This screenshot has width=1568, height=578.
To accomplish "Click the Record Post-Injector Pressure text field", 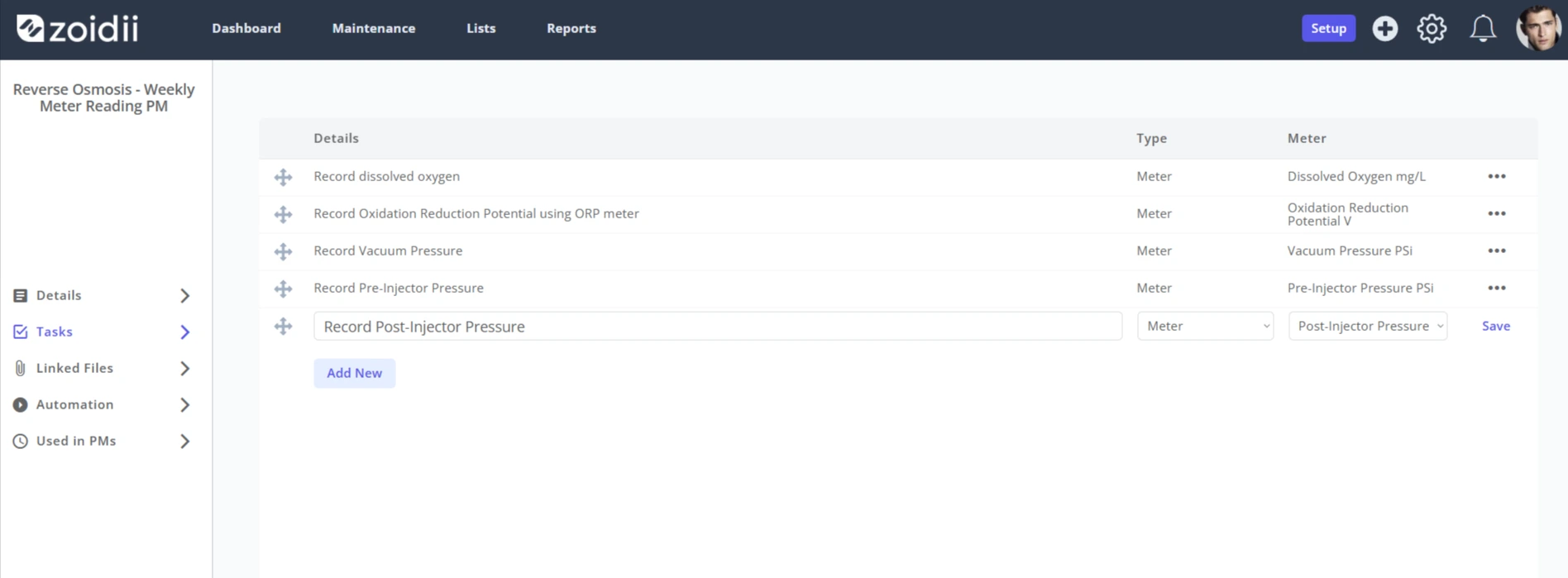I will (718, 326).
